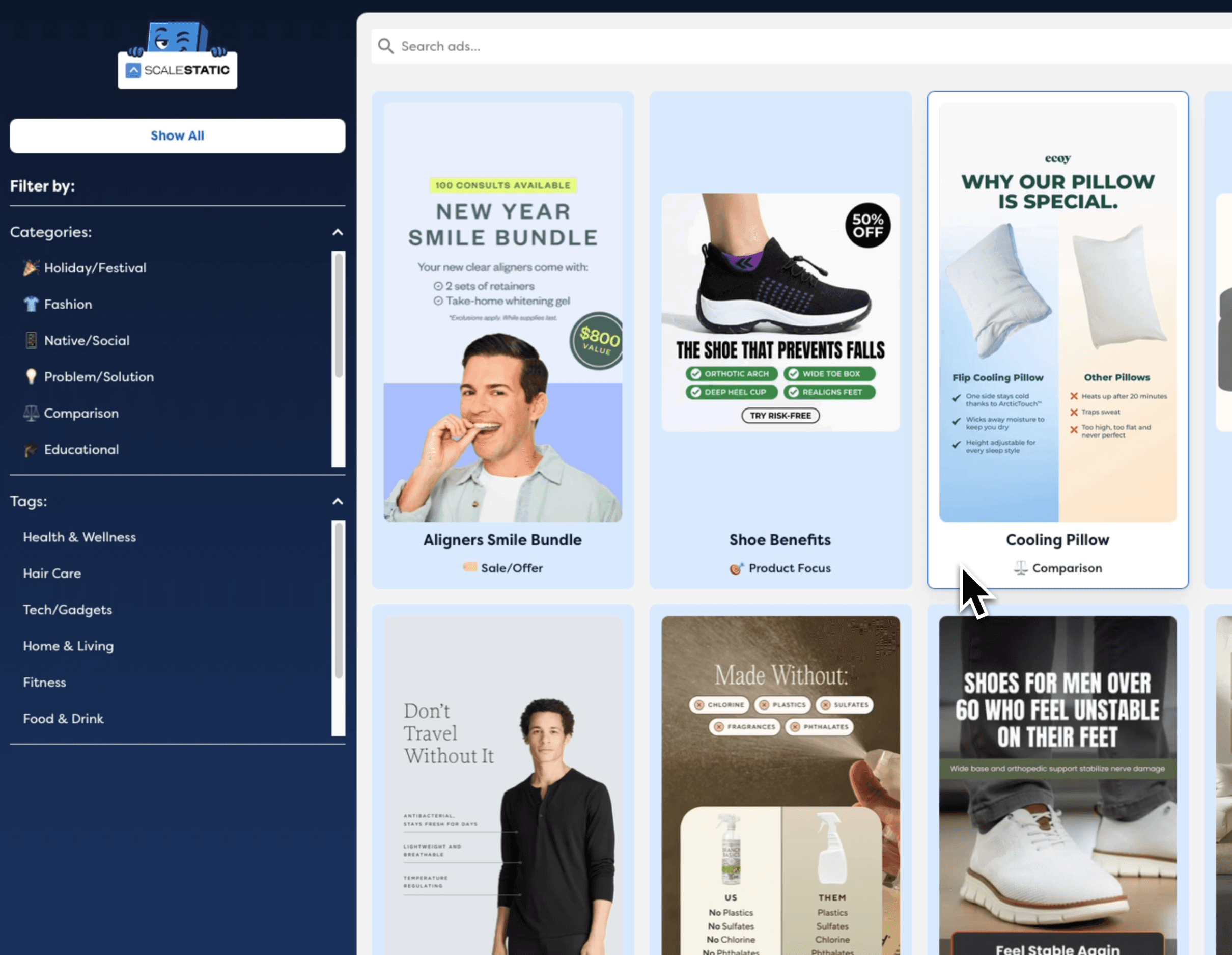Filter by Health & Wellness tag
This screenshot has height=955, width=1232.
click(x=79, y=537)
